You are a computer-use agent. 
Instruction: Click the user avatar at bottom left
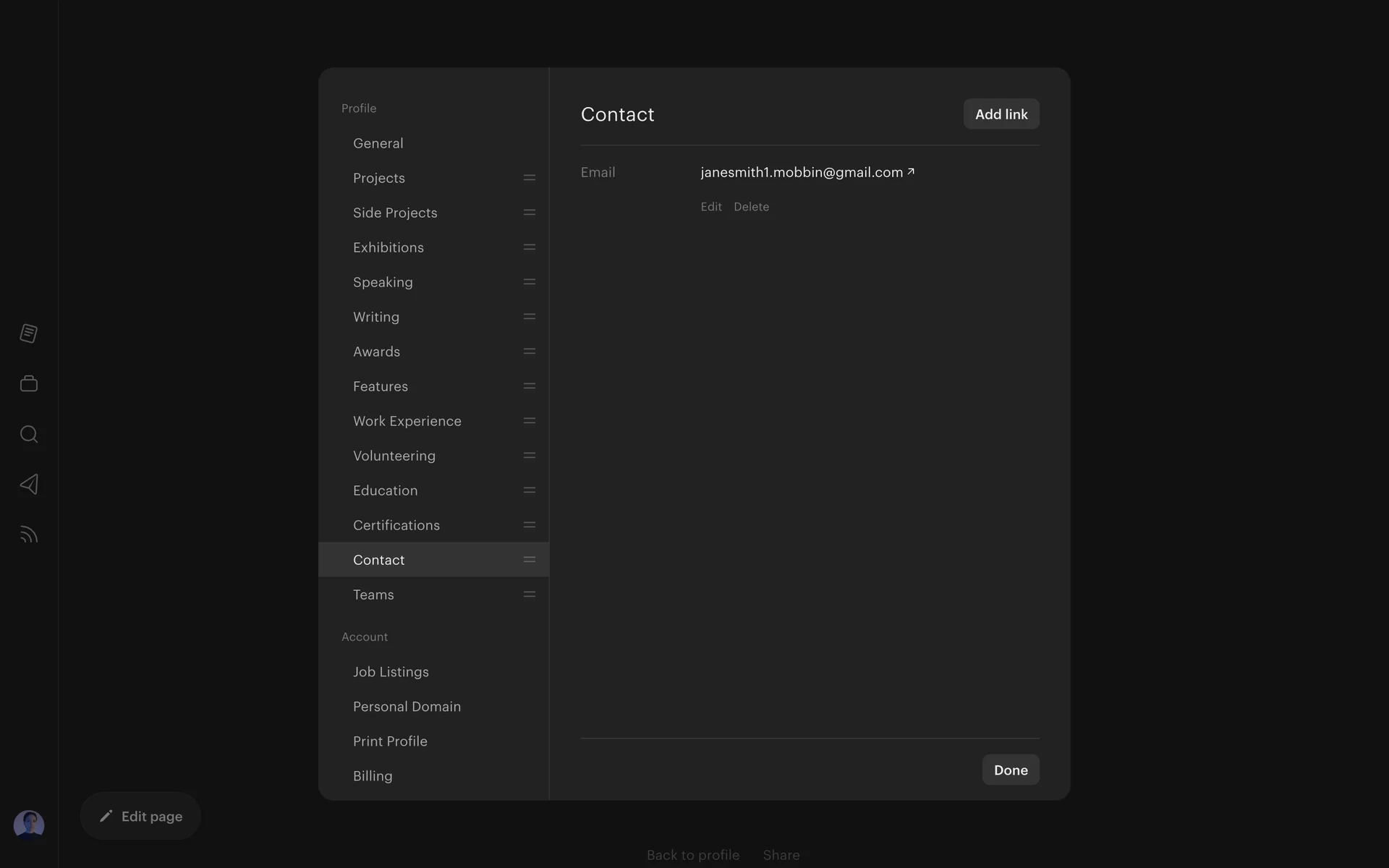pyautogui.click(x=29, y=825)
